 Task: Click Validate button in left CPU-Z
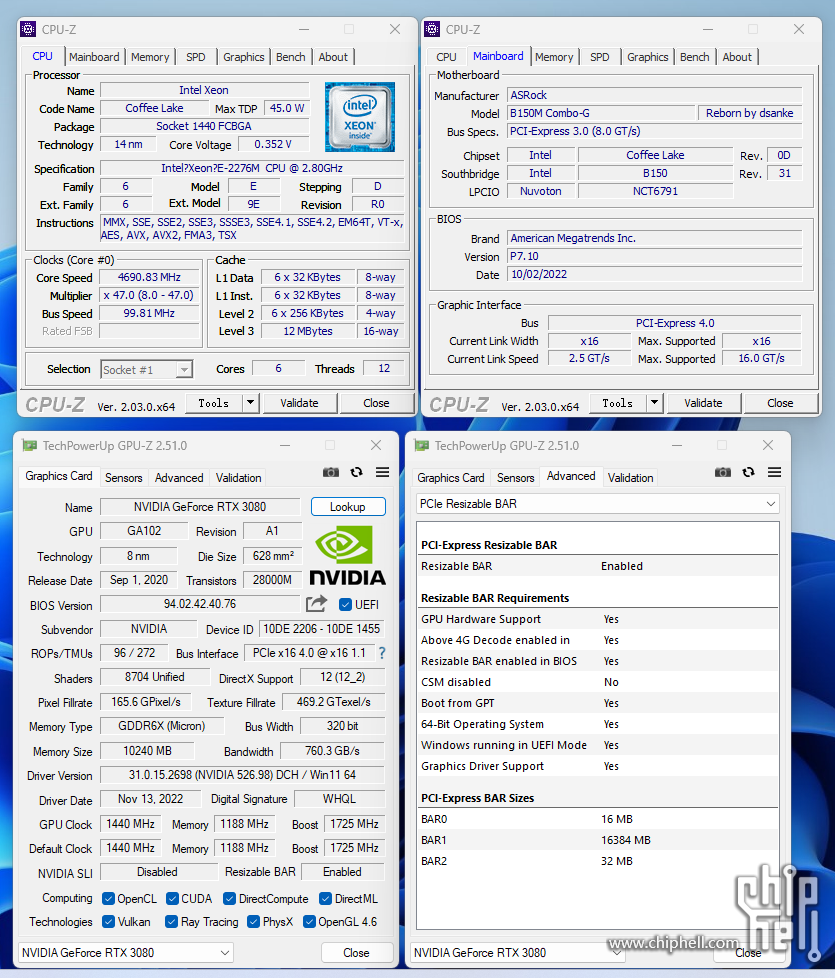[299, 403]
